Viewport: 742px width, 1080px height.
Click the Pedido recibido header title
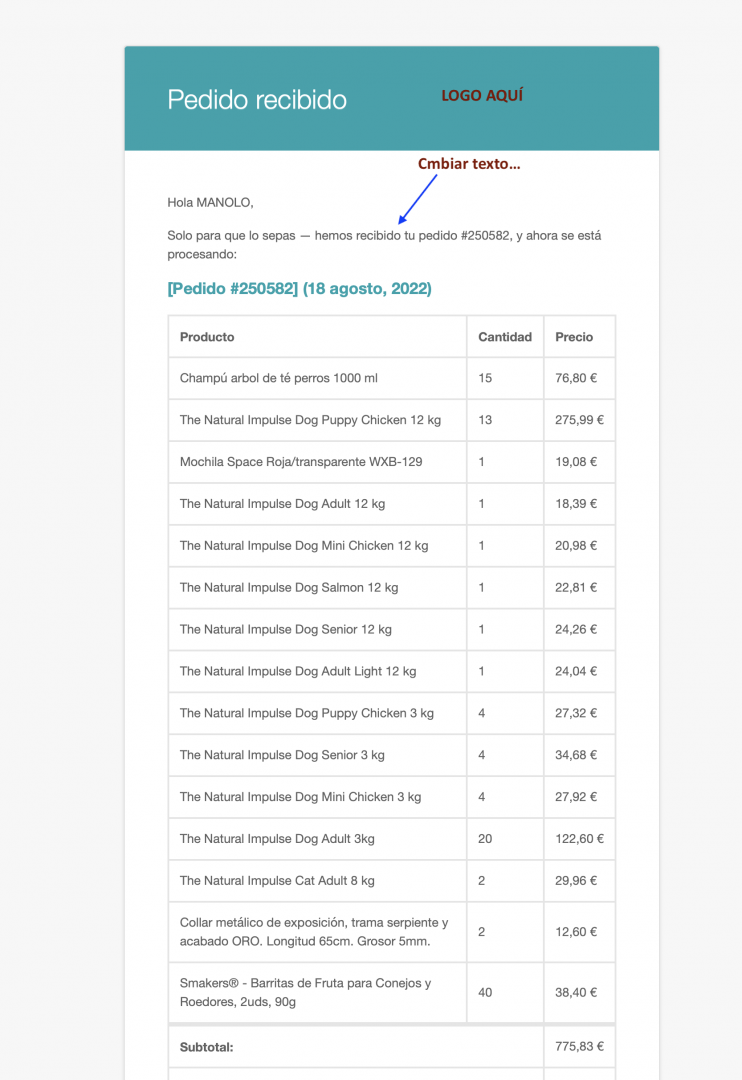pyautogui.click(x=257, y=100)
